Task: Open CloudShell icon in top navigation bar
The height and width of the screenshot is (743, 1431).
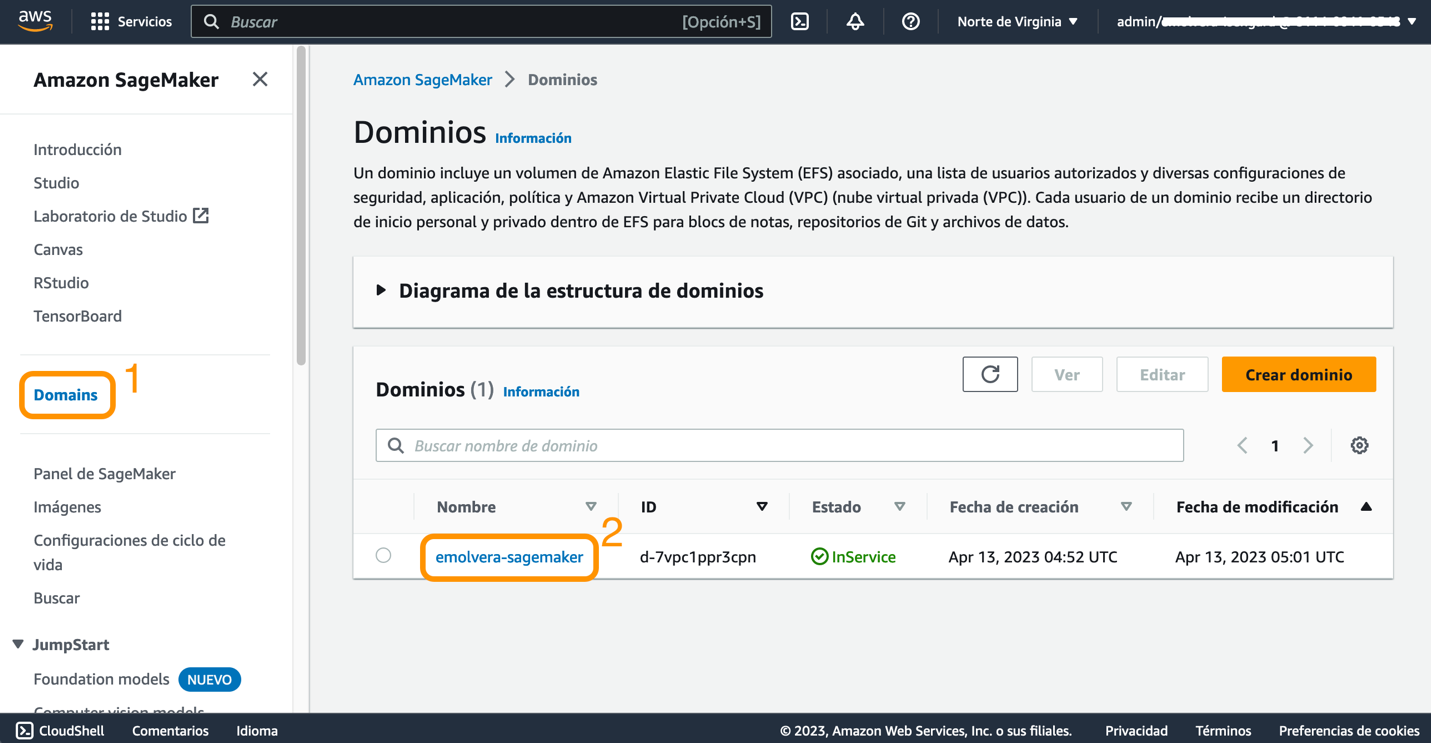Action: pyautogui.click(x=800, y=21)
